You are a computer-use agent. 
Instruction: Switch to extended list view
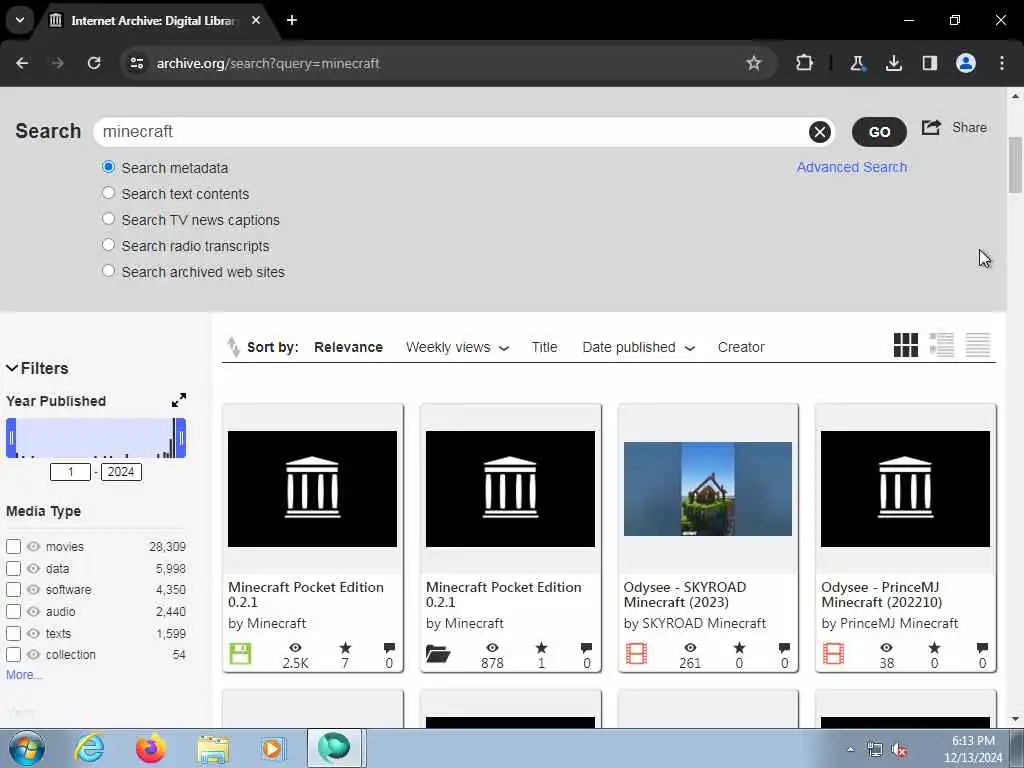(x=942, y=345)
